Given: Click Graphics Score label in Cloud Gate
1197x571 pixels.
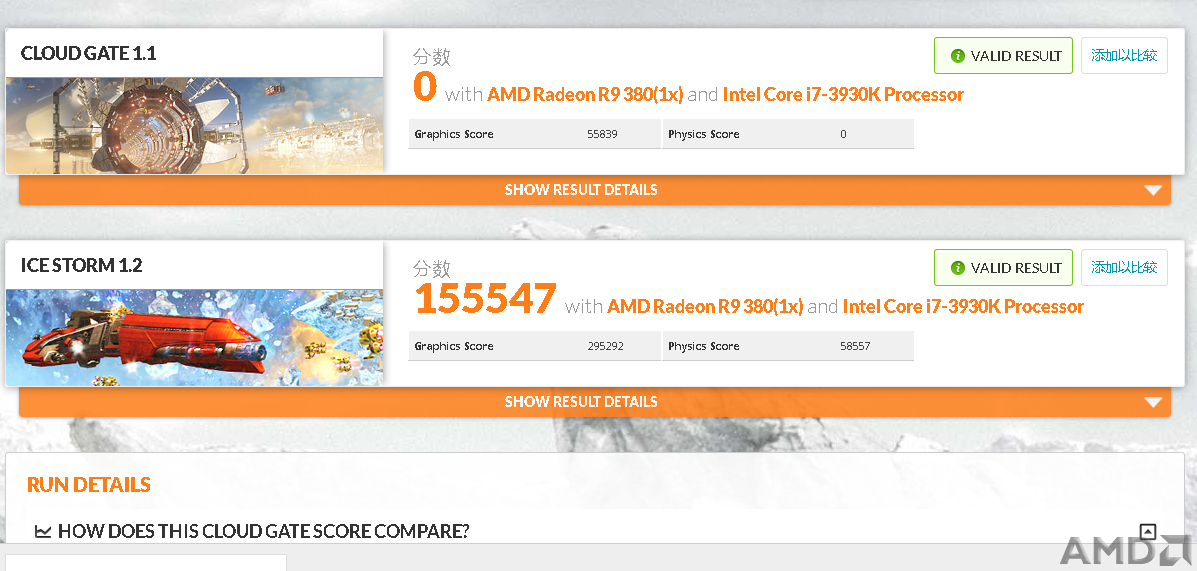Looking at the screenshot, I should click(x=454, y=134).
